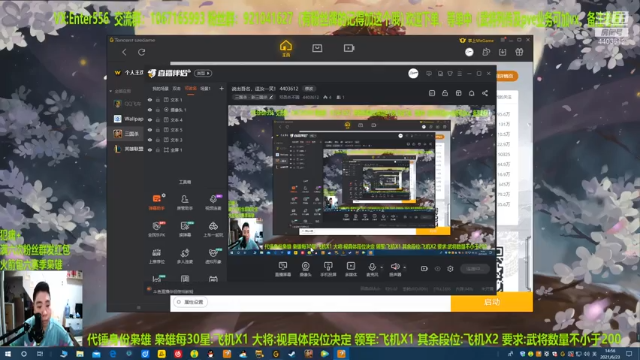Click the record video icon beside settings gear
Screen dimensions: 640x360
[x=424, y=269]
